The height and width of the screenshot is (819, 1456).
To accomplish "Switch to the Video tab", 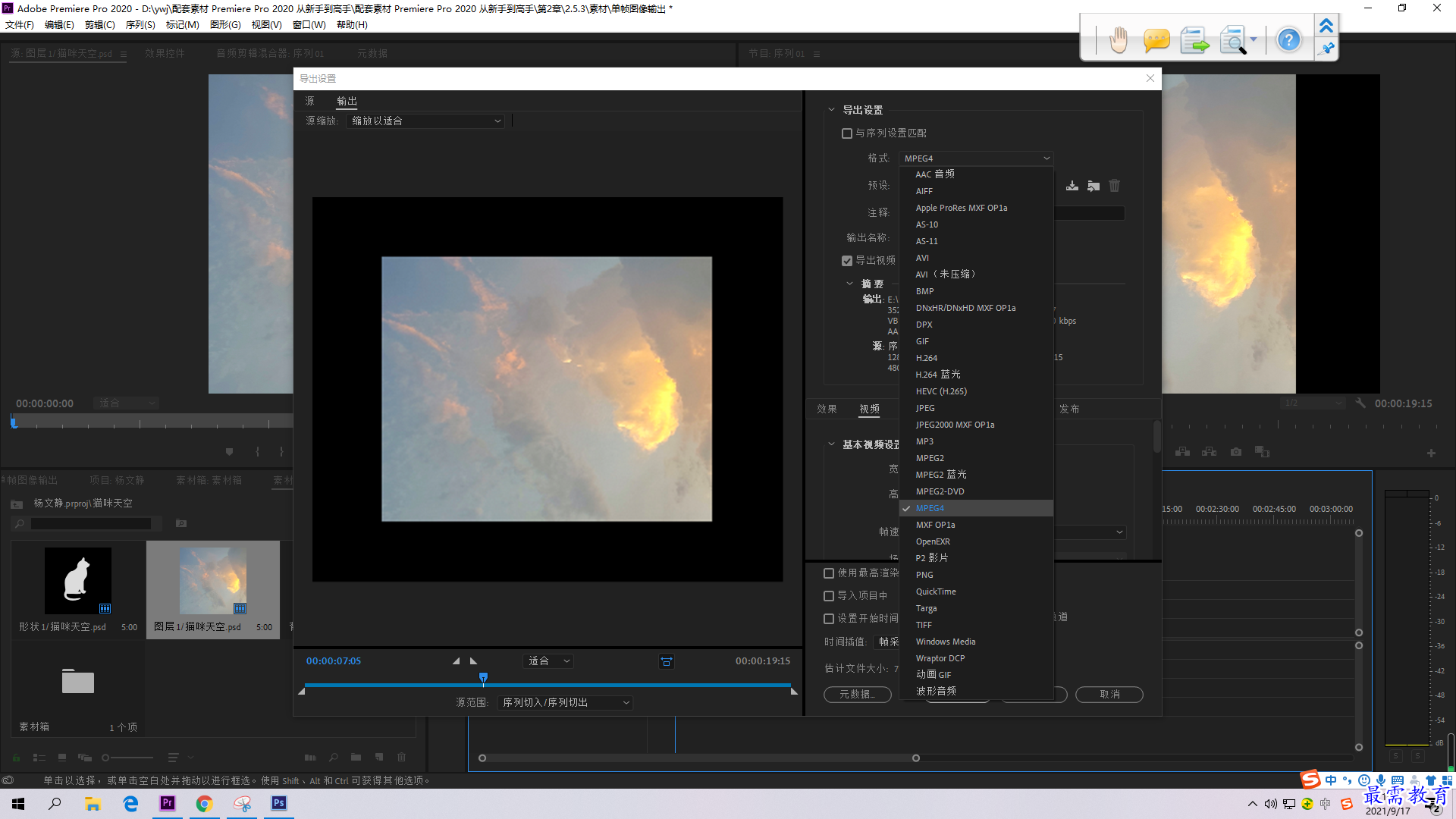I will coord(870,409).
